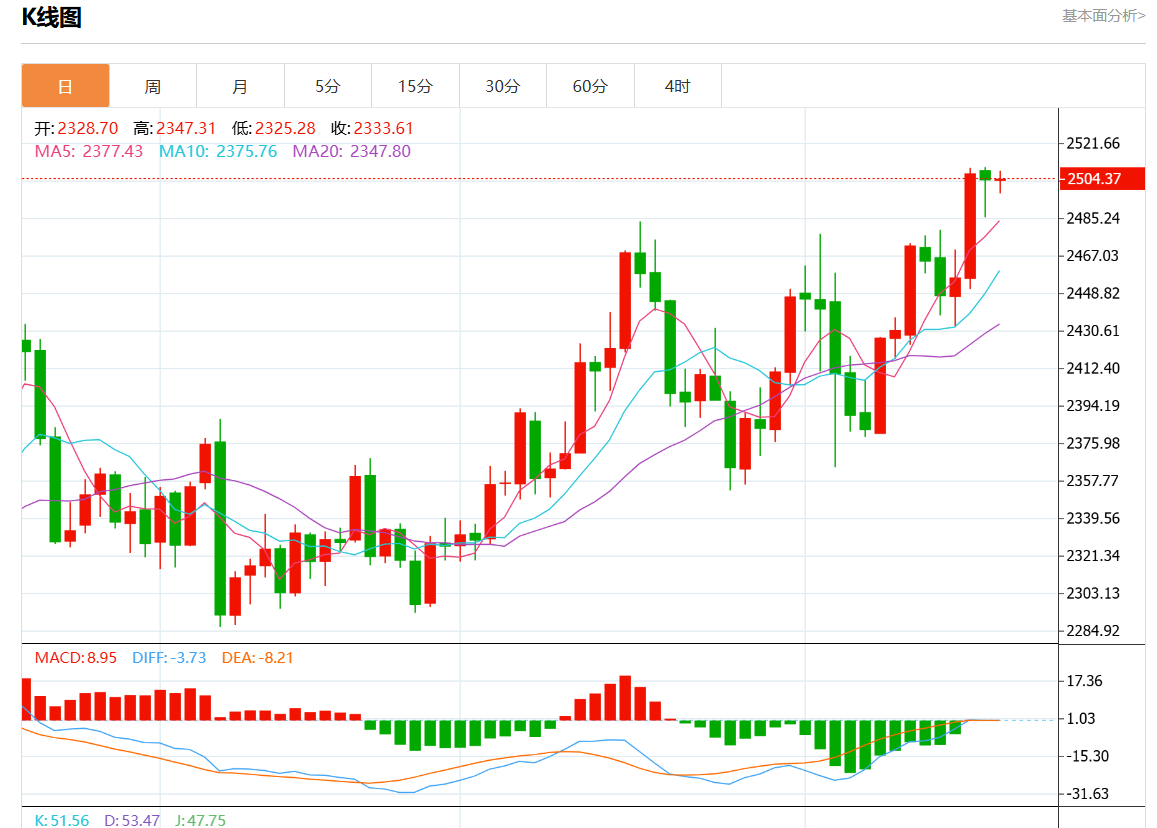Click the 17.36 MACD axis label
The image size is (1157, 828).
point(1085,681)
